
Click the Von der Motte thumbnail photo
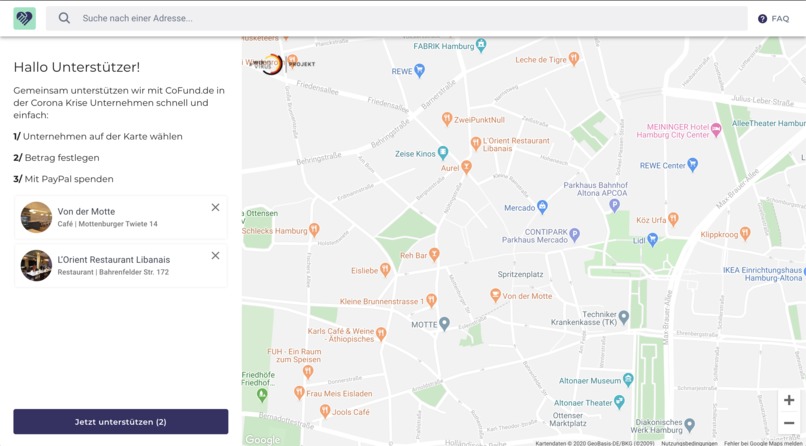click(36, 217)
